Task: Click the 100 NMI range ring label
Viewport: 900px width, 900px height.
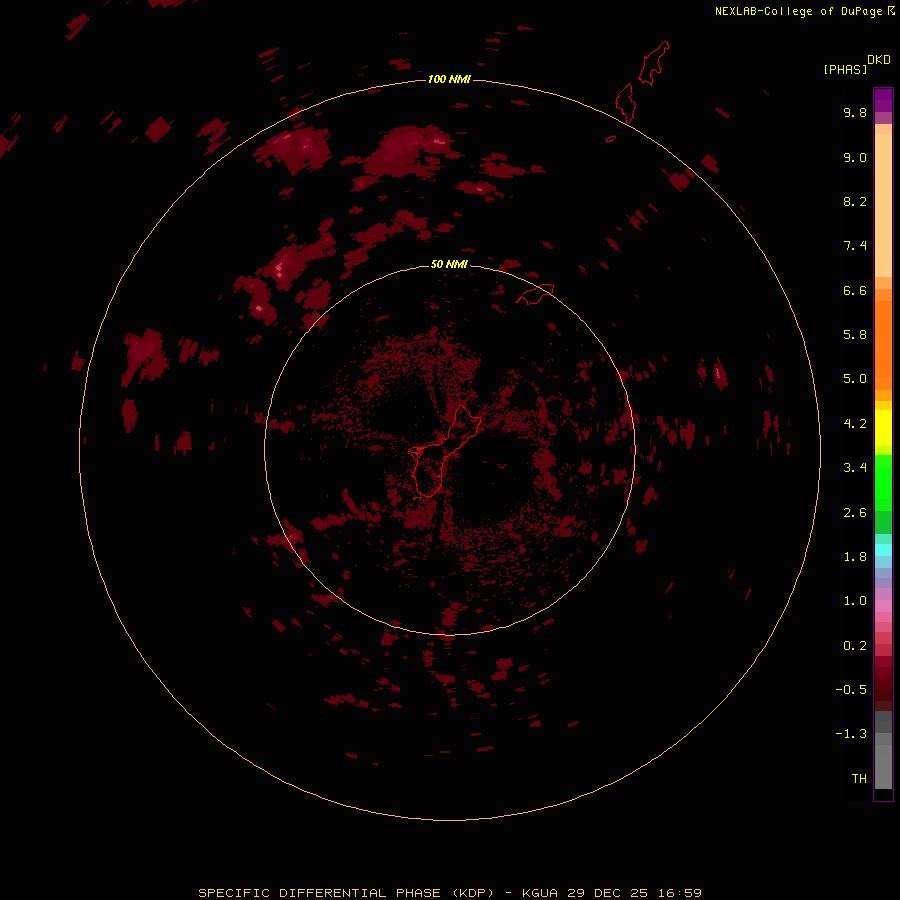Action: [449, 79]
